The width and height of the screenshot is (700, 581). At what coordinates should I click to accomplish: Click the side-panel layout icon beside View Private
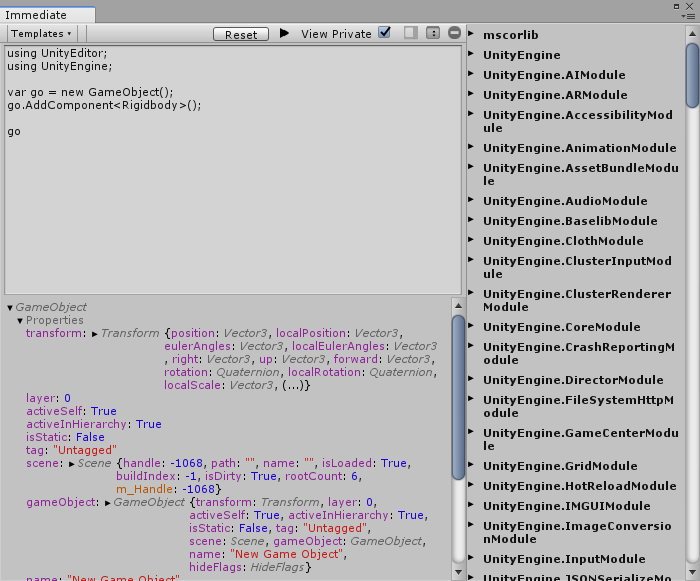[410, 33]
